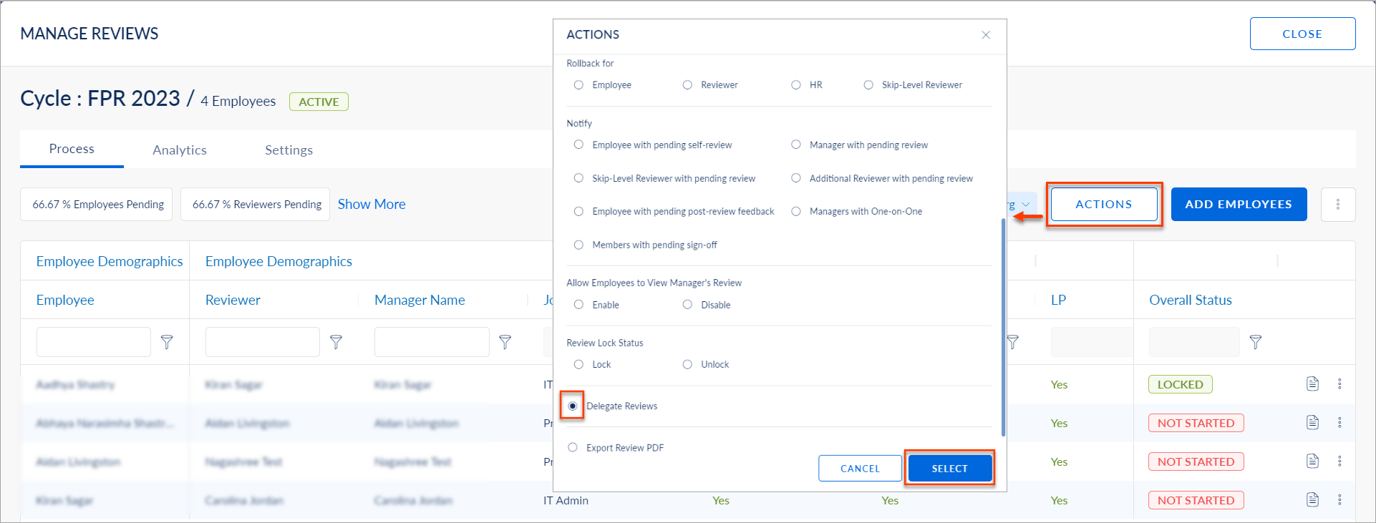
Task: Click the Employee column filter funnel icon
Action: coord(167,342)
